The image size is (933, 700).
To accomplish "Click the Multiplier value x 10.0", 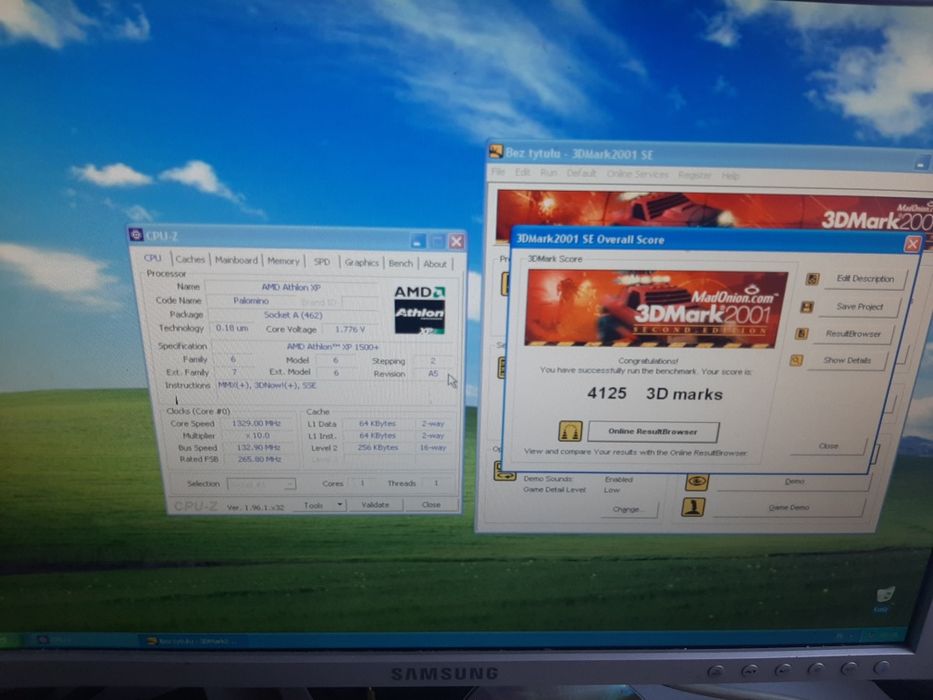I will click(x=258, y=435).
